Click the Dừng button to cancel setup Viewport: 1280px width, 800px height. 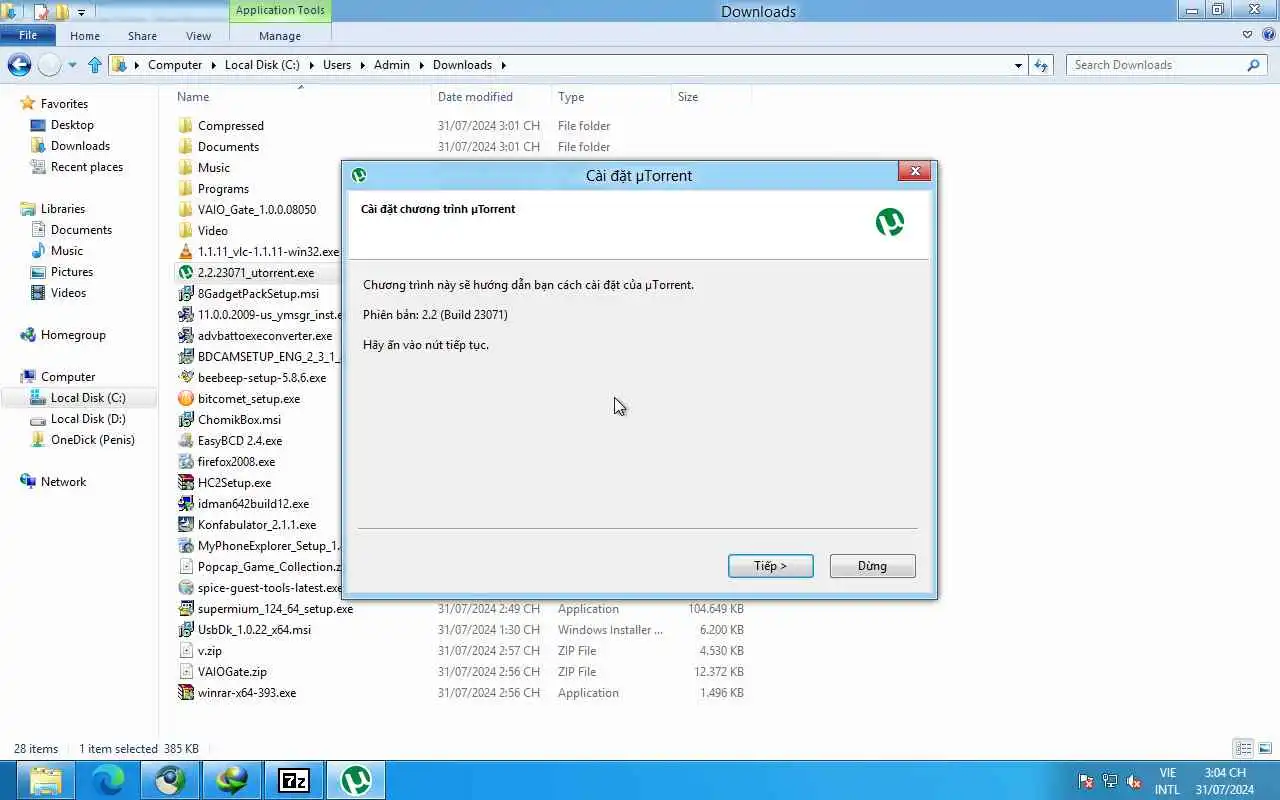pyautogui.click(x=872, y=566)
